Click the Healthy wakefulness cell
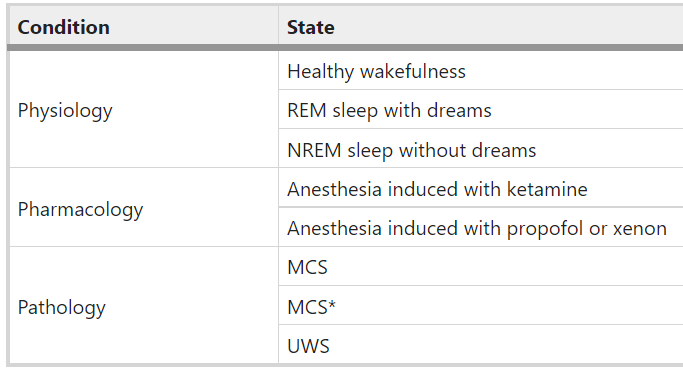Viewport: 683px width, 372px height. tap(481, 71)
